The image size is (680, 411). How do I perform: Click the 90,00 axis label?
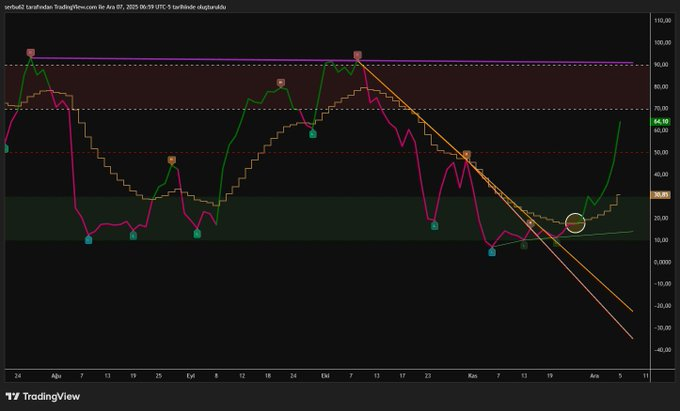click(662, 65)
